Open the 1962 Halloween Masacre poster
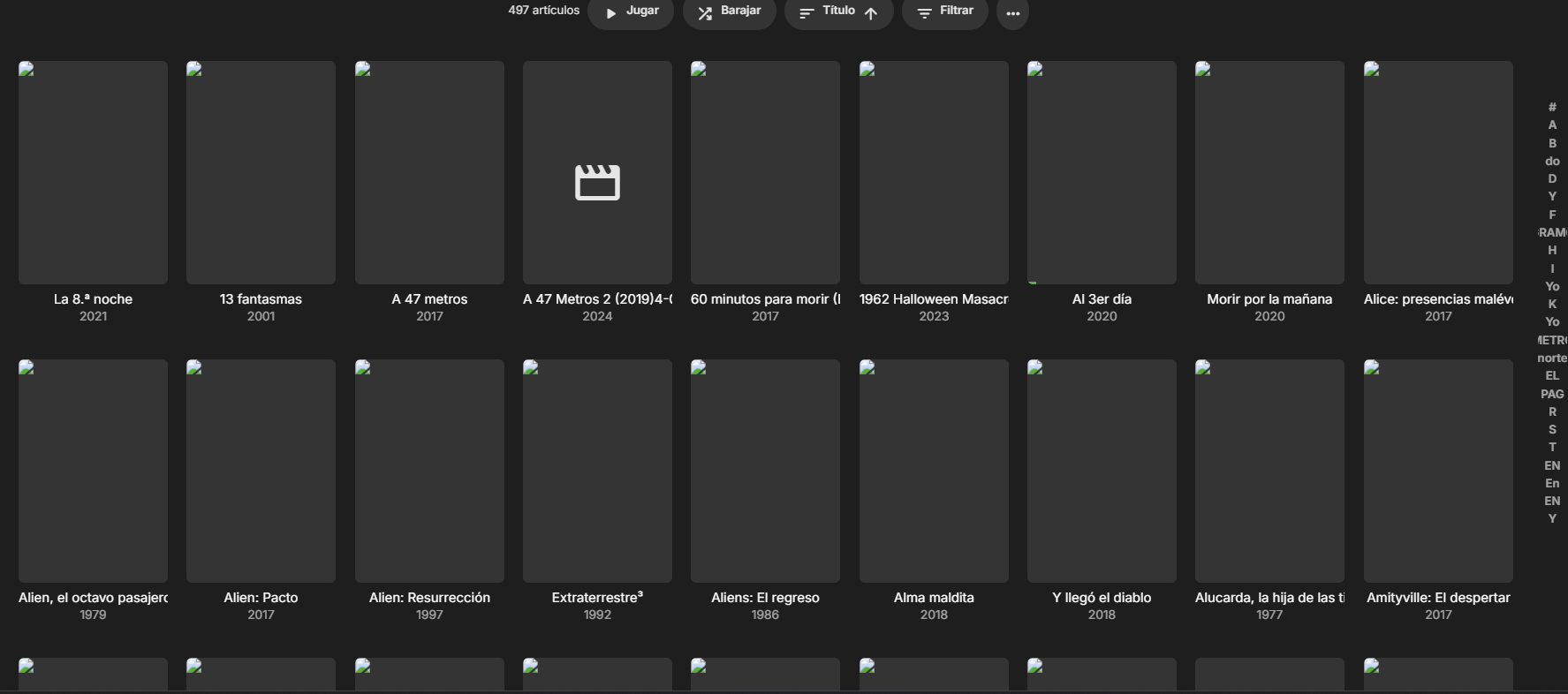 point(934,172)
